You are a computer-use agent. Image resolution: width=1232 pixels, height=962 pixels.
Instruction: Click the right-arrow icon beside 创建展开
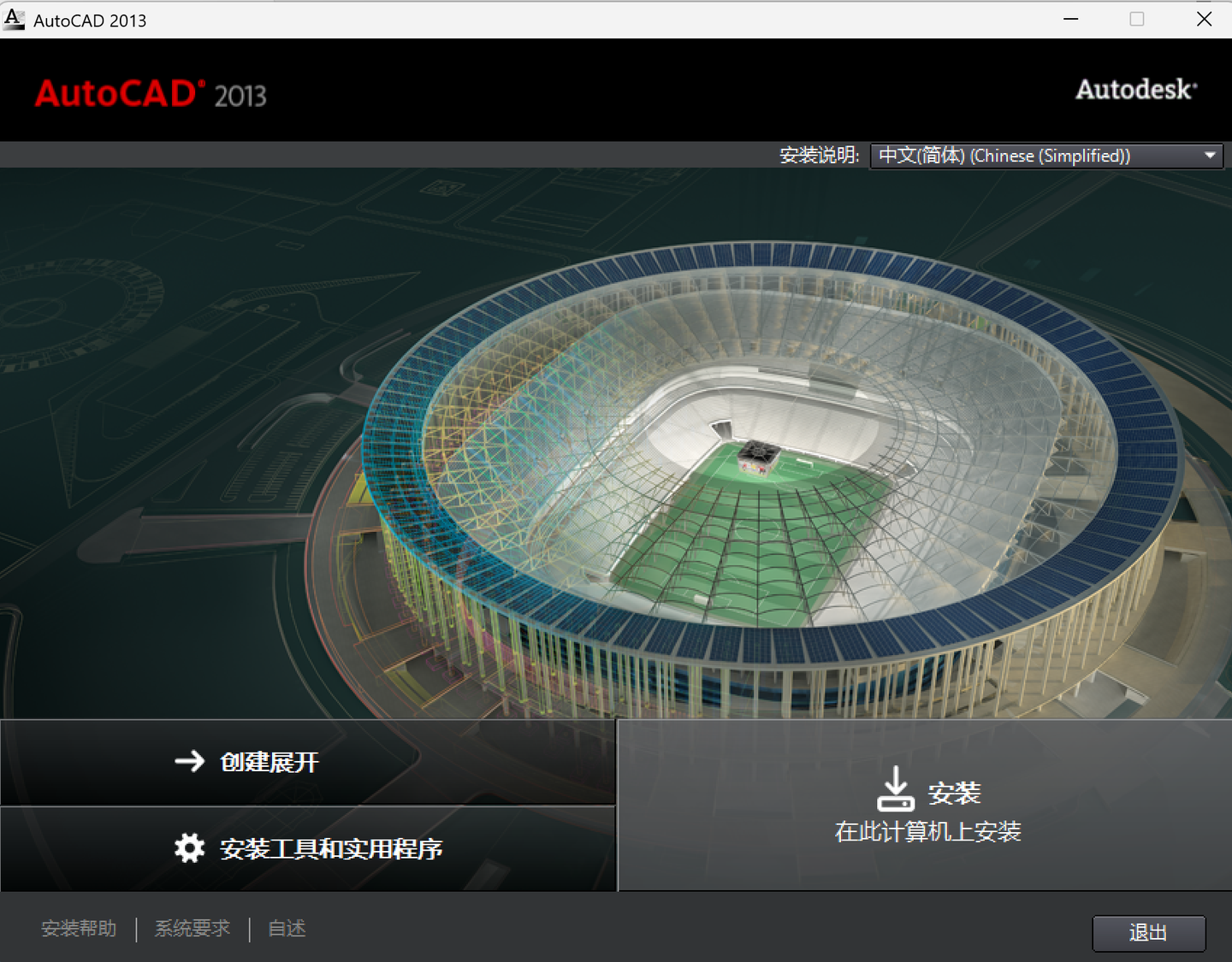coord(190,761)
